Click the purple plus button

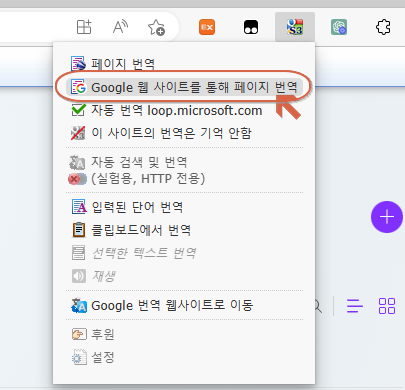(x=387, y=217)
